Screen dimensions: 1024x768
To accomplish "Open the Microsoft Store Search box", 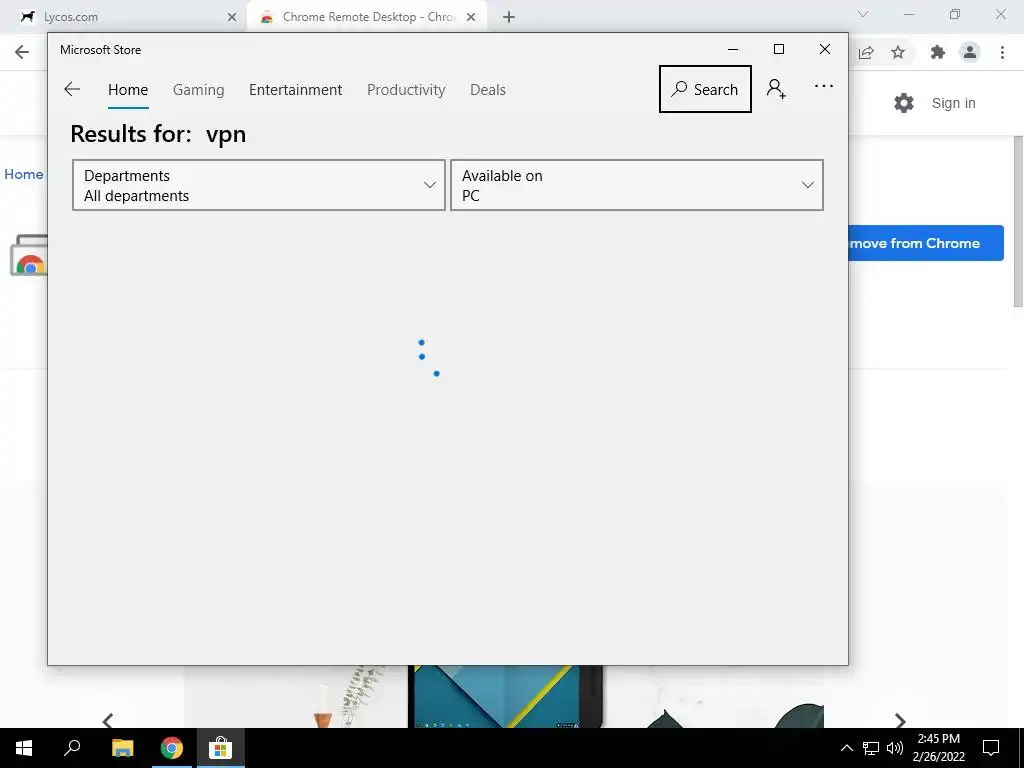I will coord(705,89).
